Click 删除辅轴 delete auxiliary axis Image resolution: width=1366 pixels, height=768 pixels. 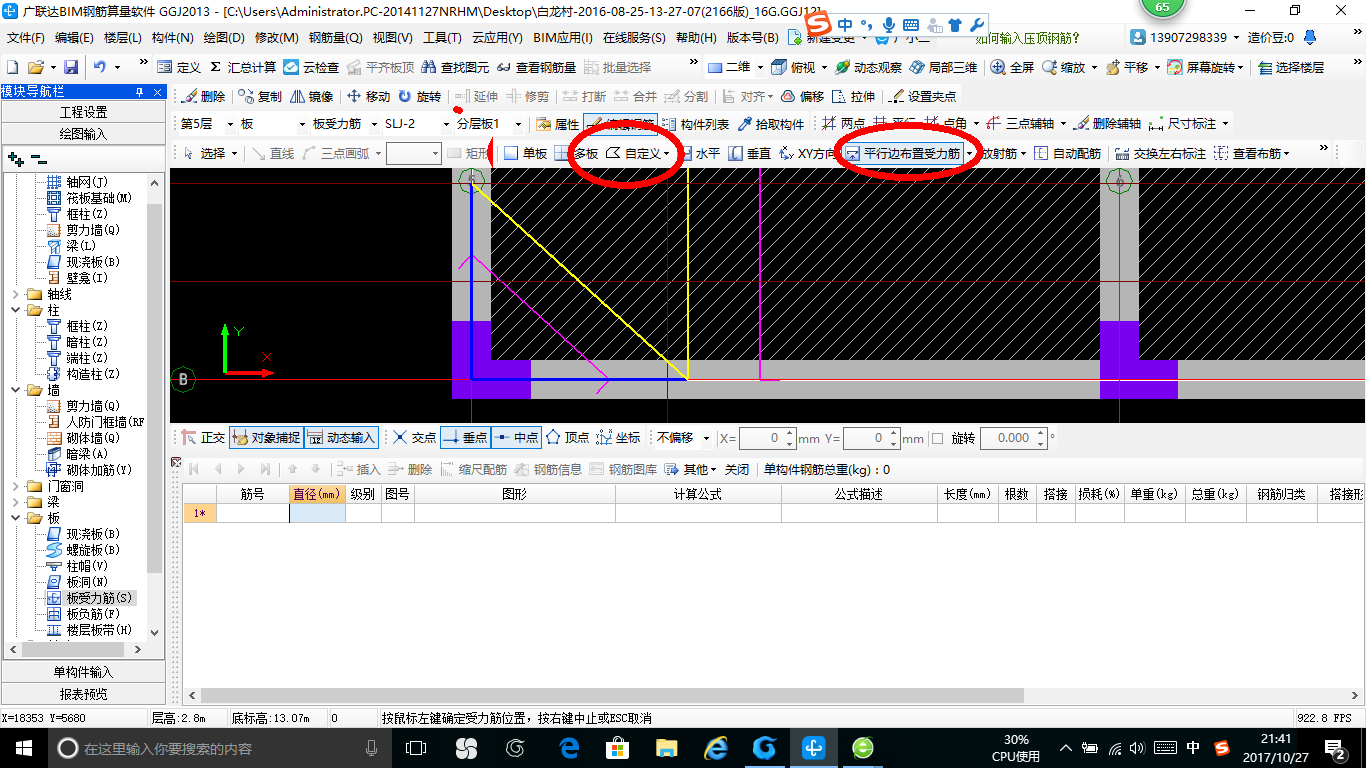[1107, 124]
